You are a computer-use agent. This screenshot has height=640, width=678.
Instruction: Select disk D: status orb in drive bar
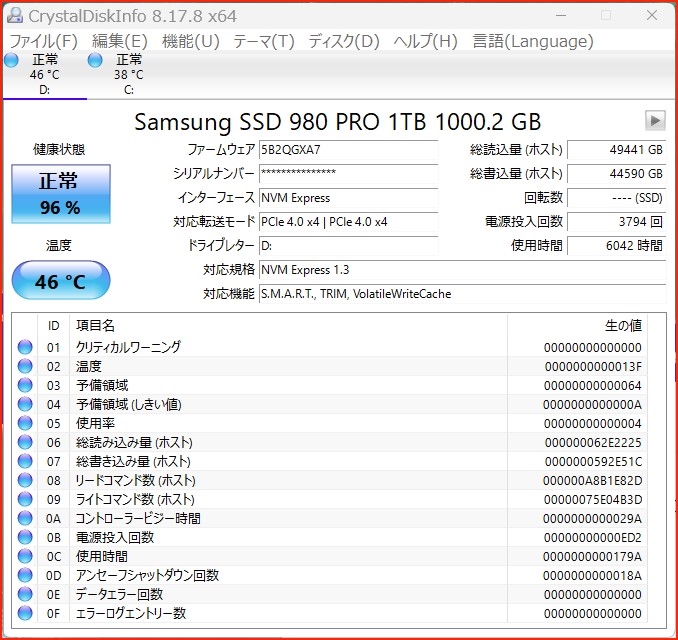(x=12, y=60)
